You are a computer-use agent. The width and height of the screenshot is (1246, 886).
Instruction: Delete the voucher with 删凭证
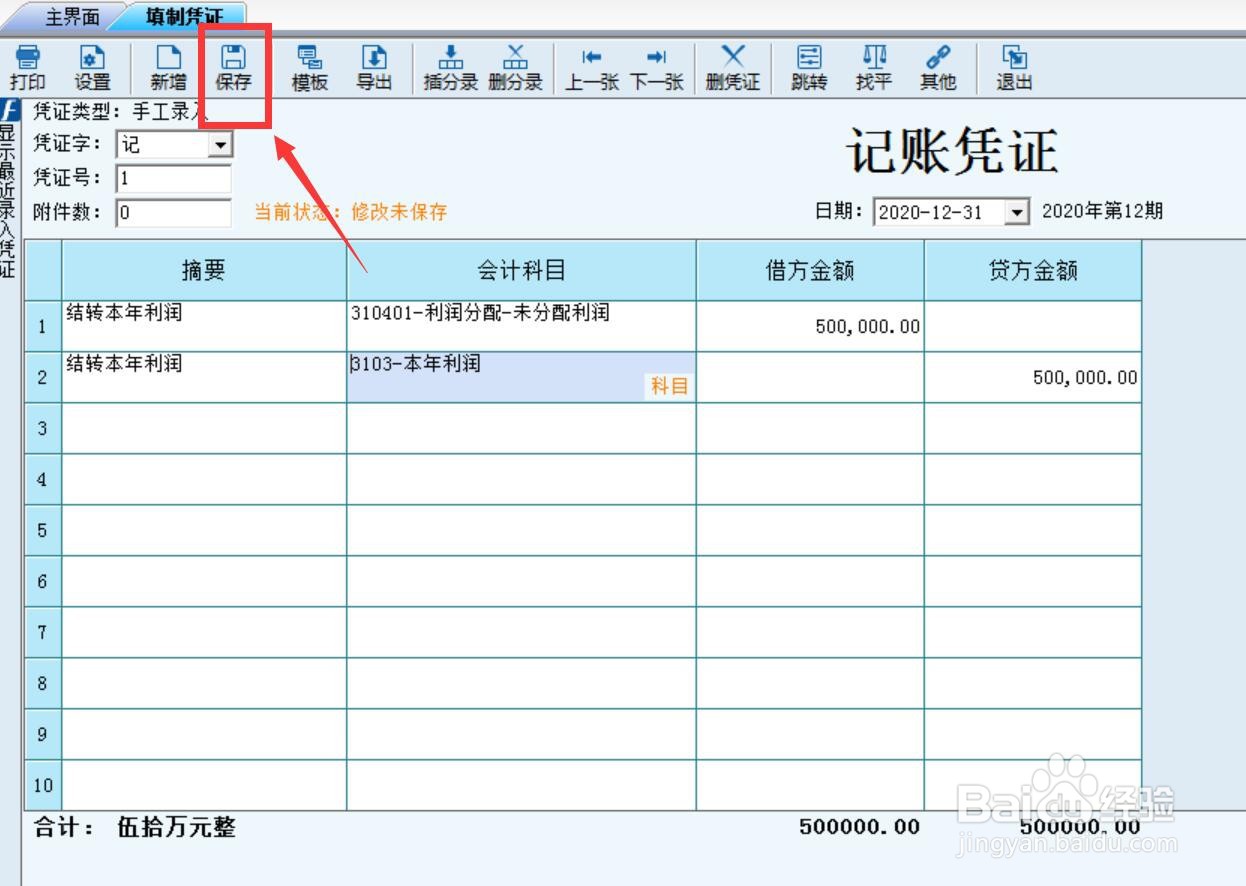733,68
